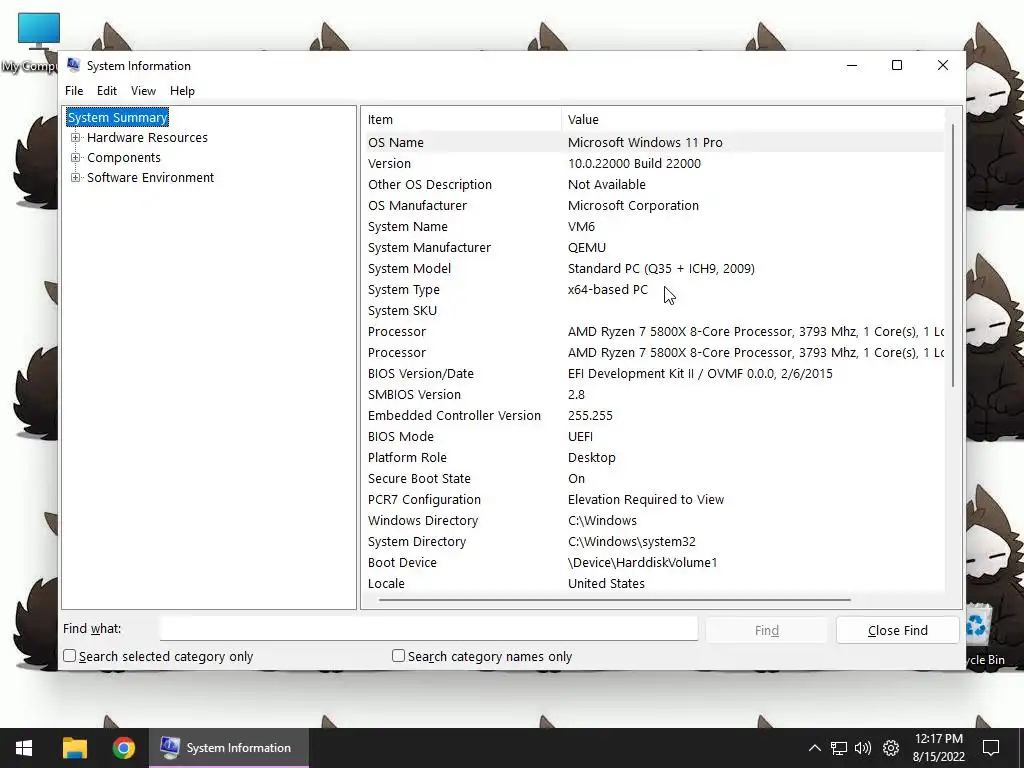Viewport: 1024px width, 768px height.
Task: Click the horizontal scrollbar of details pane
Action: [x=615, y=599]
